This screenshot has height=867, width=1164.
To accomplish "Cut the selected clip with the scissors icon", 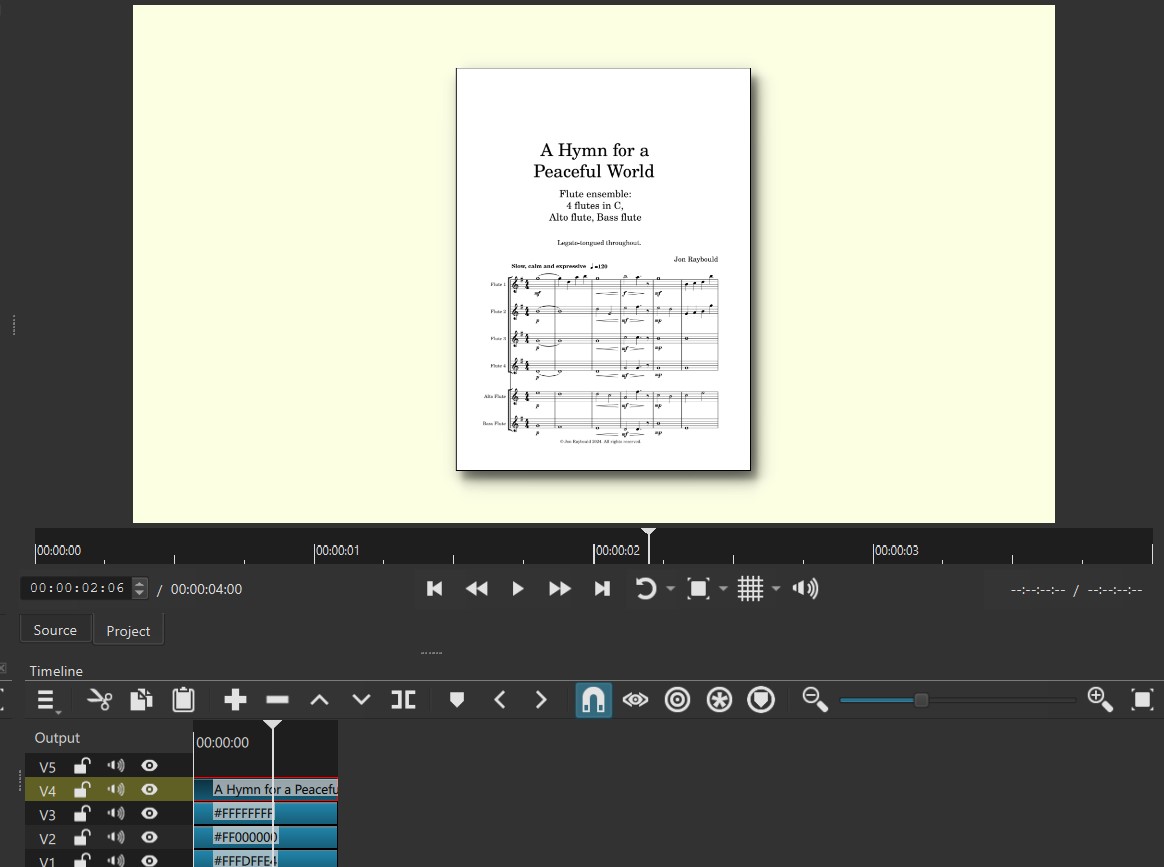I will tap(99, 700).
